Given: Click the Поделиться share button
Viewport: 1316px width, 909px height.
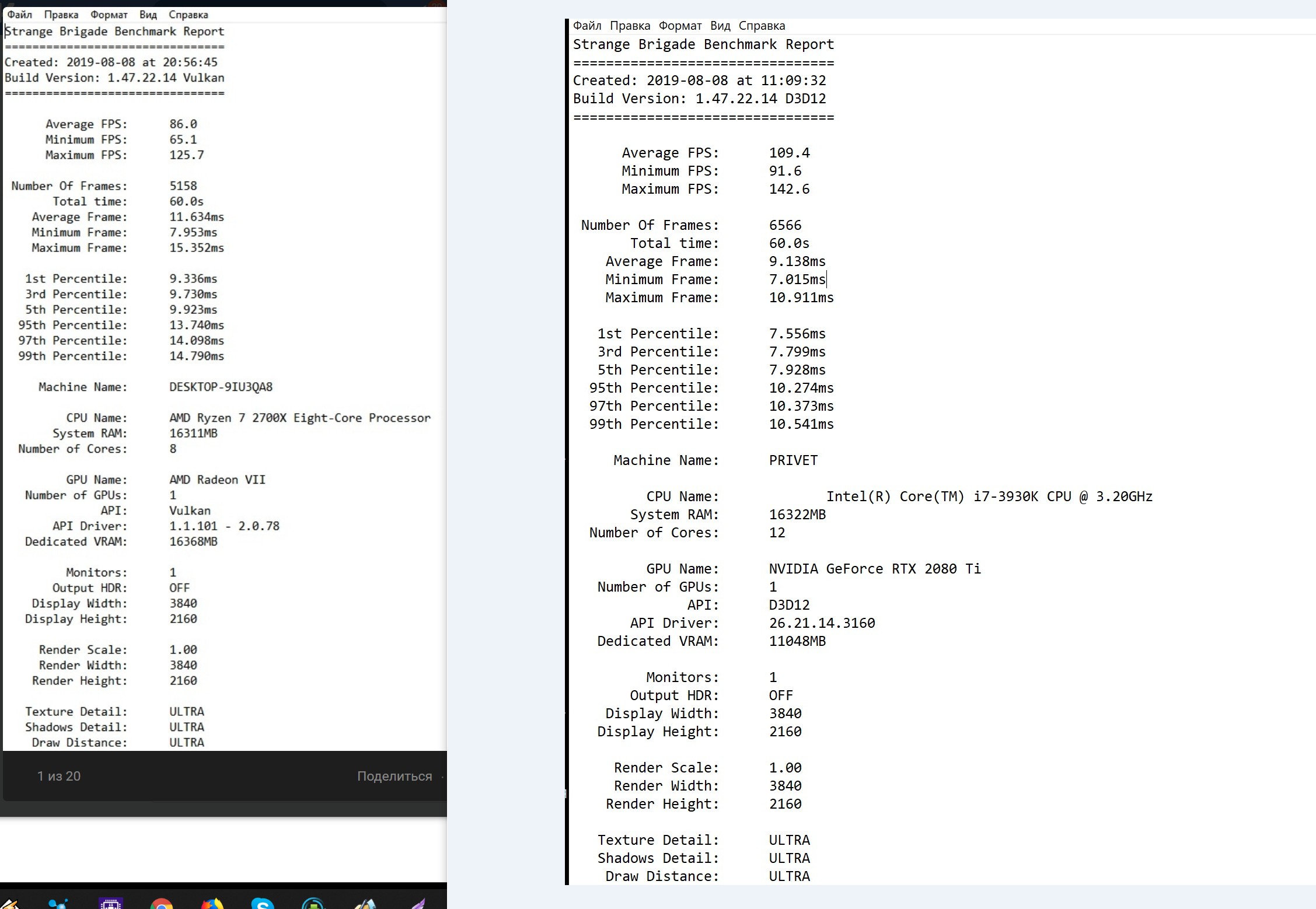Looking at the screenshot, I should tap(395, 776).
